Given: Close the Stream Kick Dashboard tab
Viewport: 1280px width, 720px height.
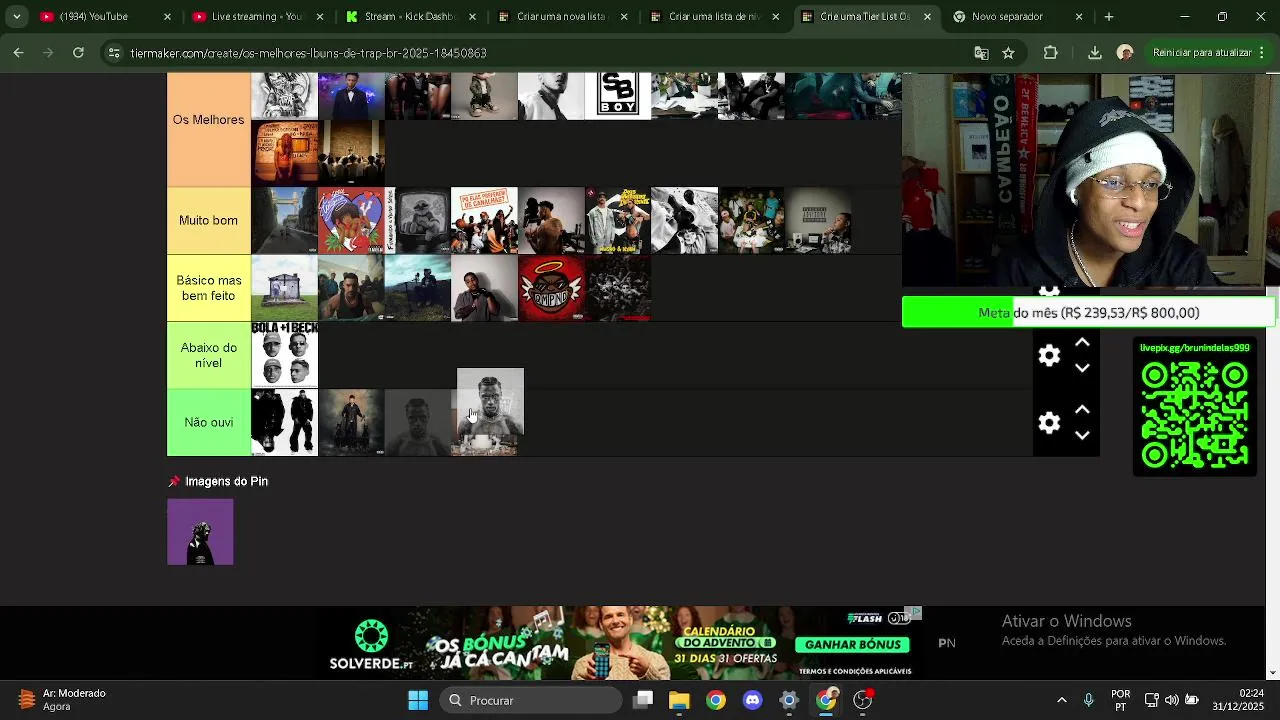Looking at the screenshot, I should click(x=473, y=17).
